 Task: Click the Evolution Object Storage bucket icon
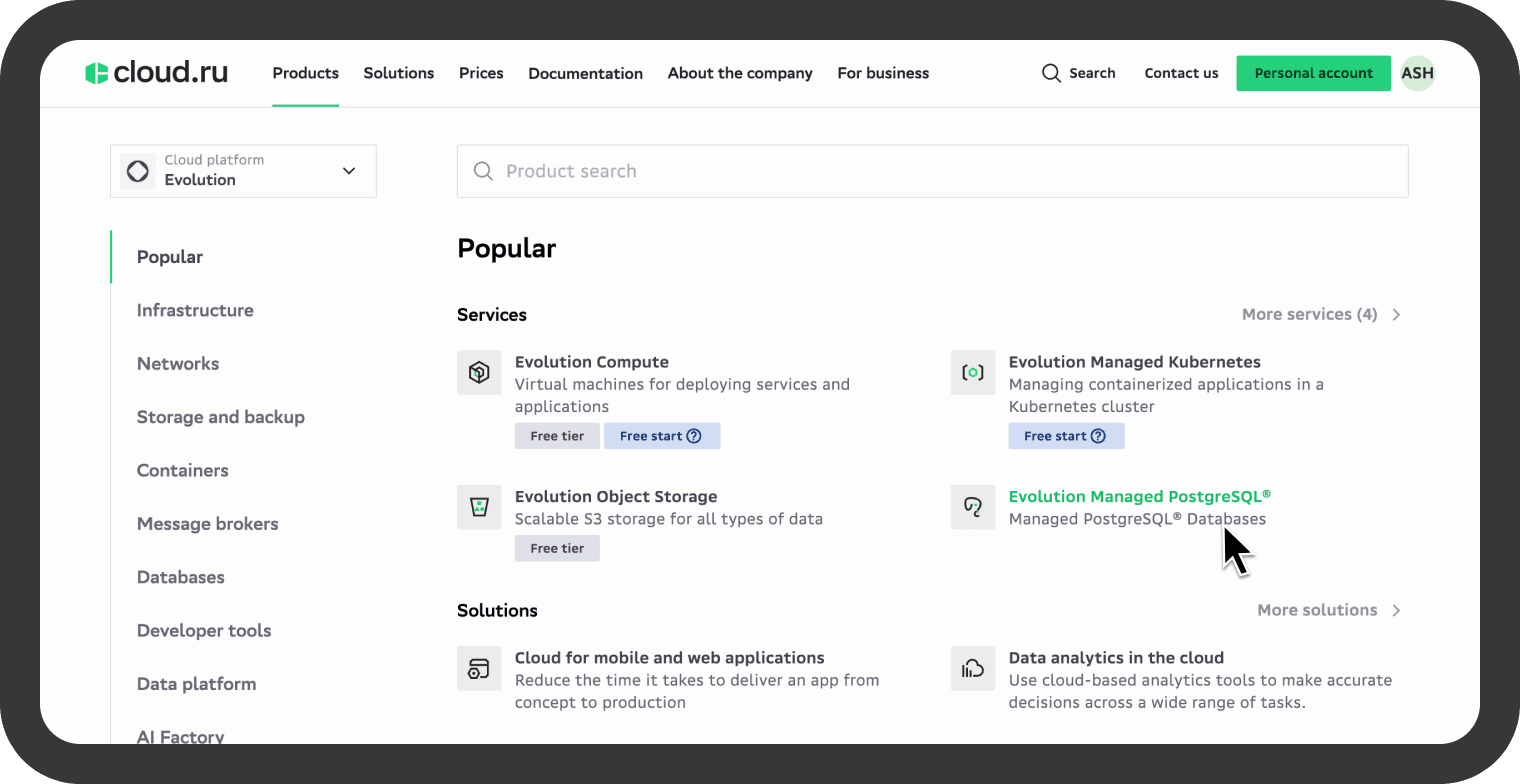pyautogui.click(x=479, y=507)
